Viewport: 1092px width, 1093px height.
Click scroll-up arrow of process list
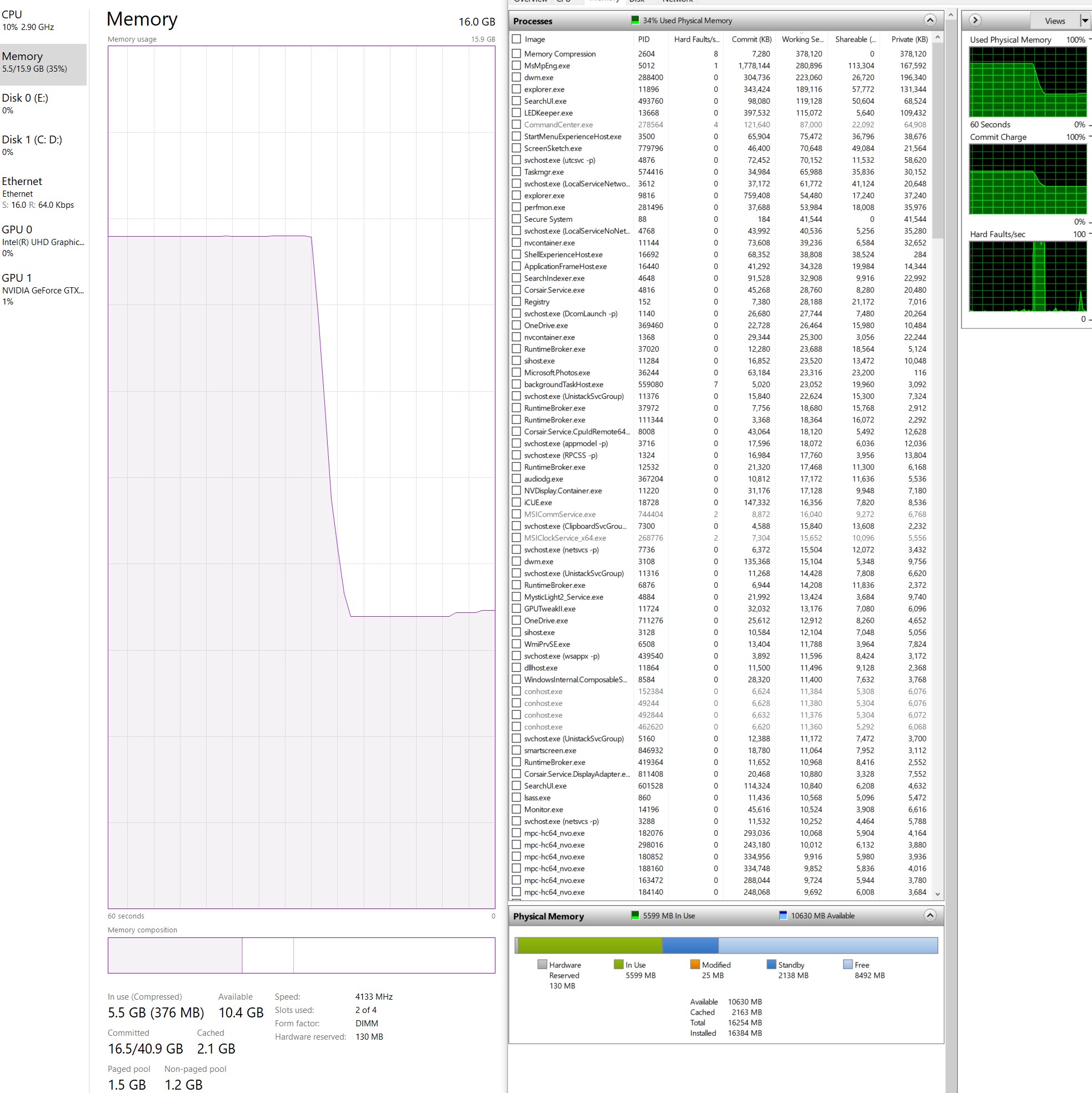click(938, 37)
